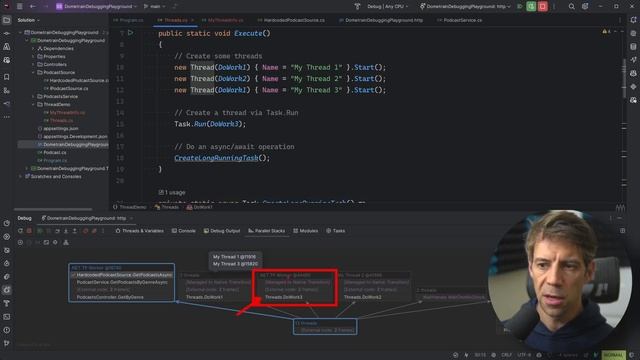The width and height of the screenshot is (640, 360).
Task: Open the Threads & Variables debug tab
Action: [x=140, y=231]
